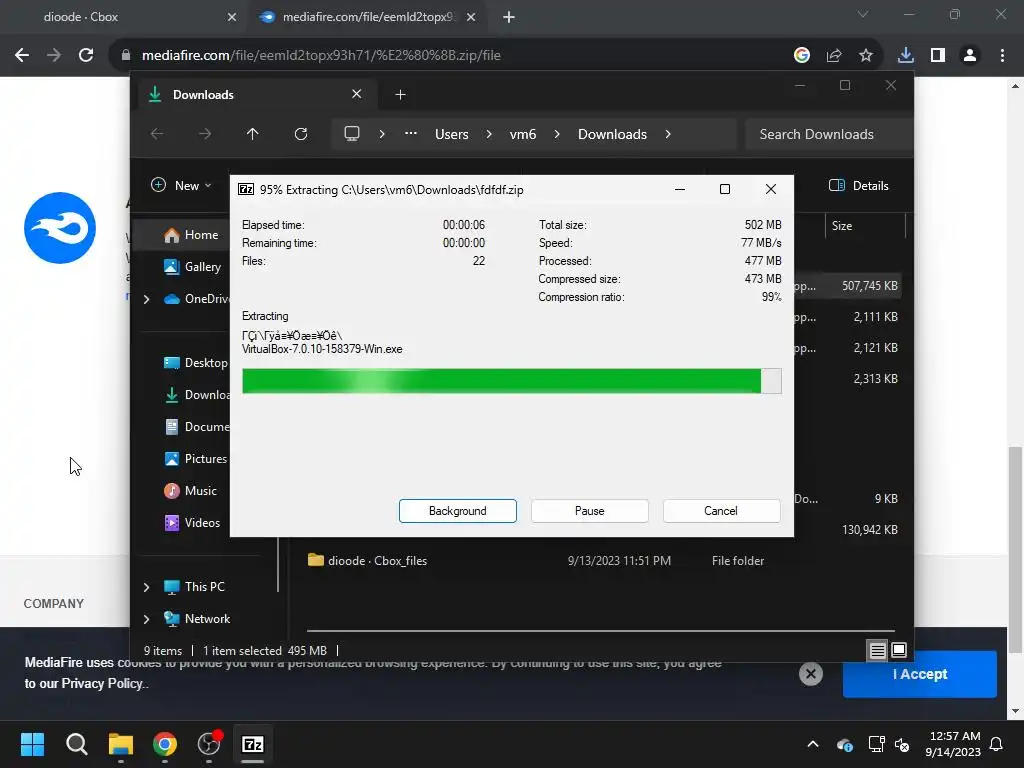Click Downloads in the breadcrumb
1024x768 pixels.
click(613, 134)
